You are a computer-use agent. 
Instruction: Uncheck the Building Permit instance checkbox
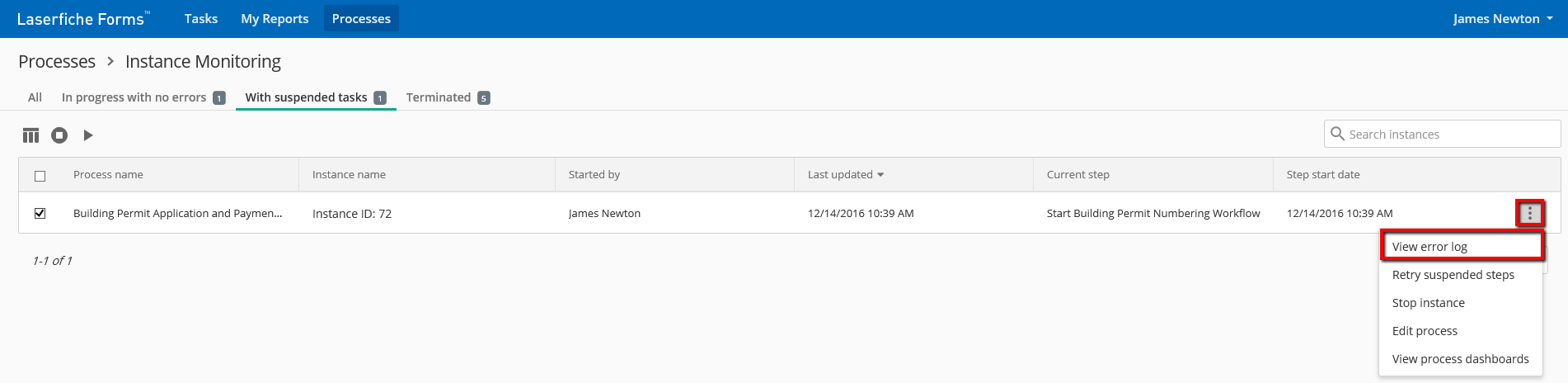click(40, 214)
